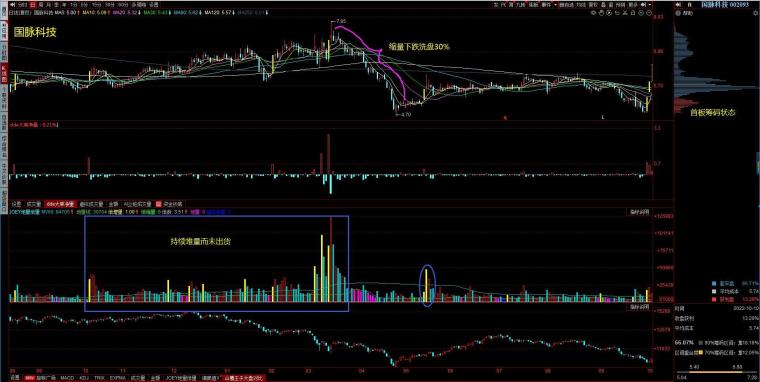Expand the 更多 options at toolbar end
Viewport: 760px width, 382px height.
[633, 5]
